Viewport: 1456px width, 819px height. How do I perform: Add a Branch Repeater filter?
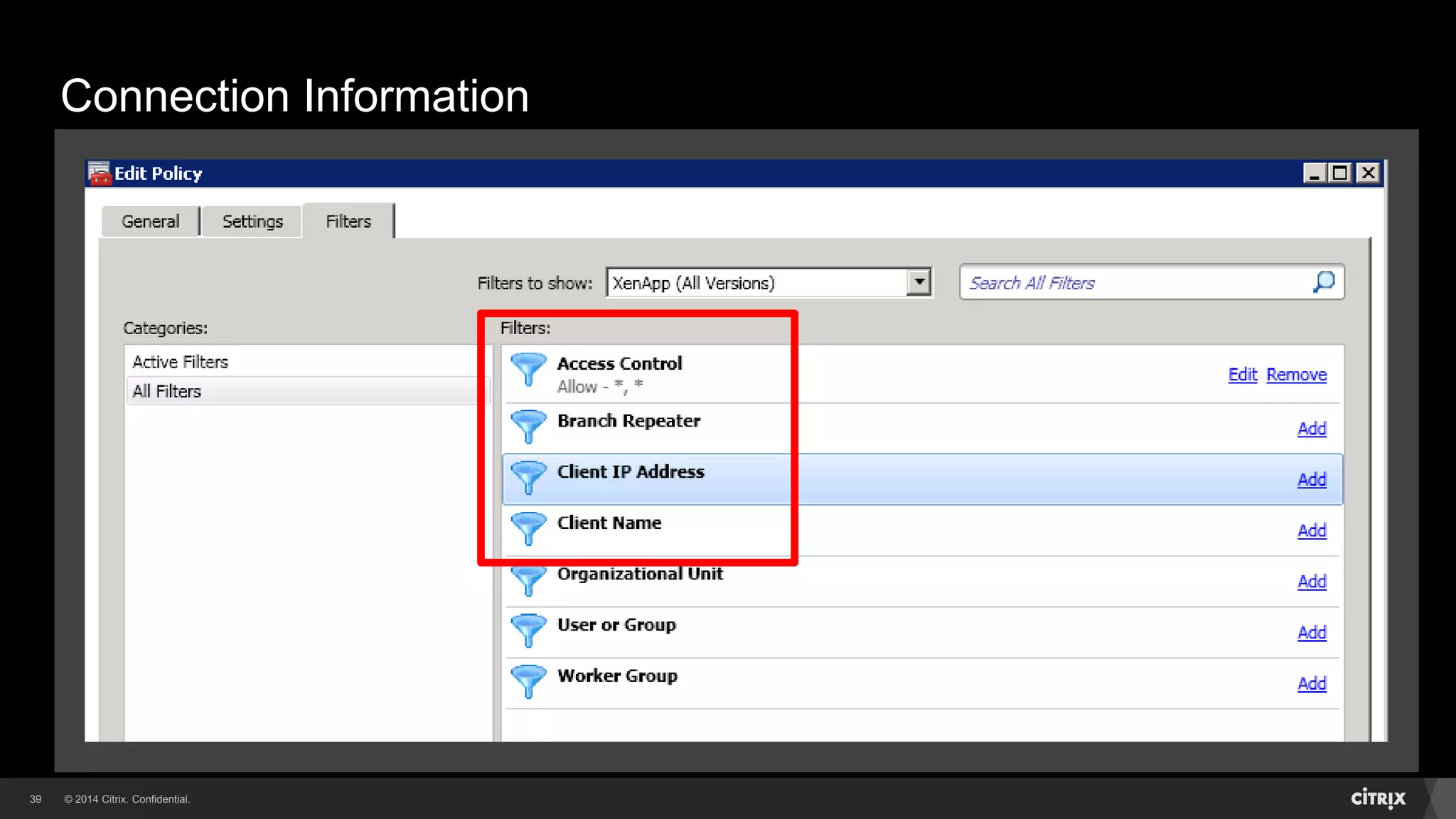1312,429
